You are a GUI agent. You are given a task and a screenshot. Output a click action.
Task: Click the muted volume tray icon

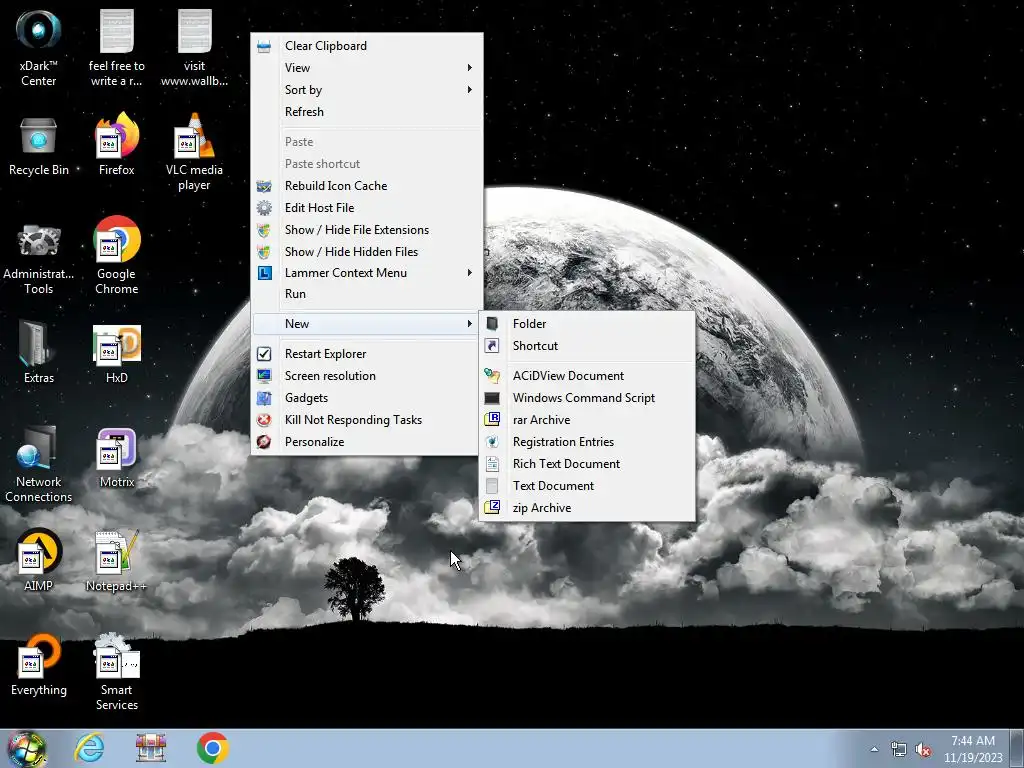pyautogui.click(x=923, y=750)
